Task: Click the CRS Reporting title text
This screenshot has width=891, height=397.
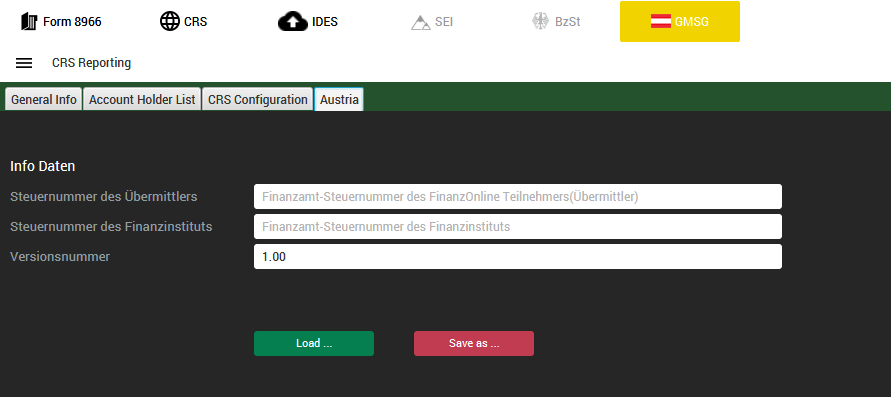Action: [91, 63]
